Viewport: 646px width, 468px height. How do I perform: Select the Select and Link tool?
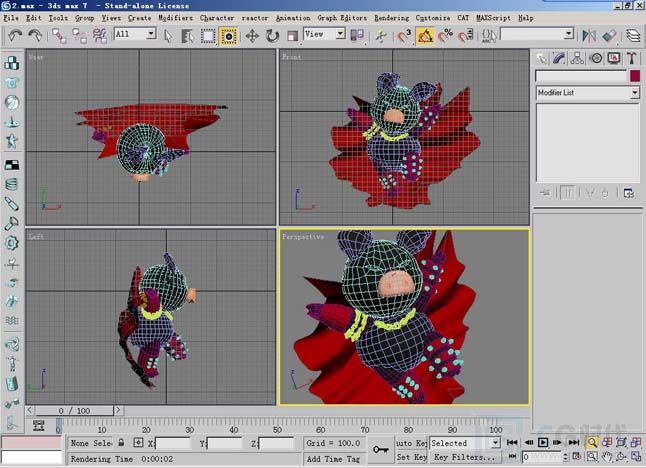[x=59, y=36]
